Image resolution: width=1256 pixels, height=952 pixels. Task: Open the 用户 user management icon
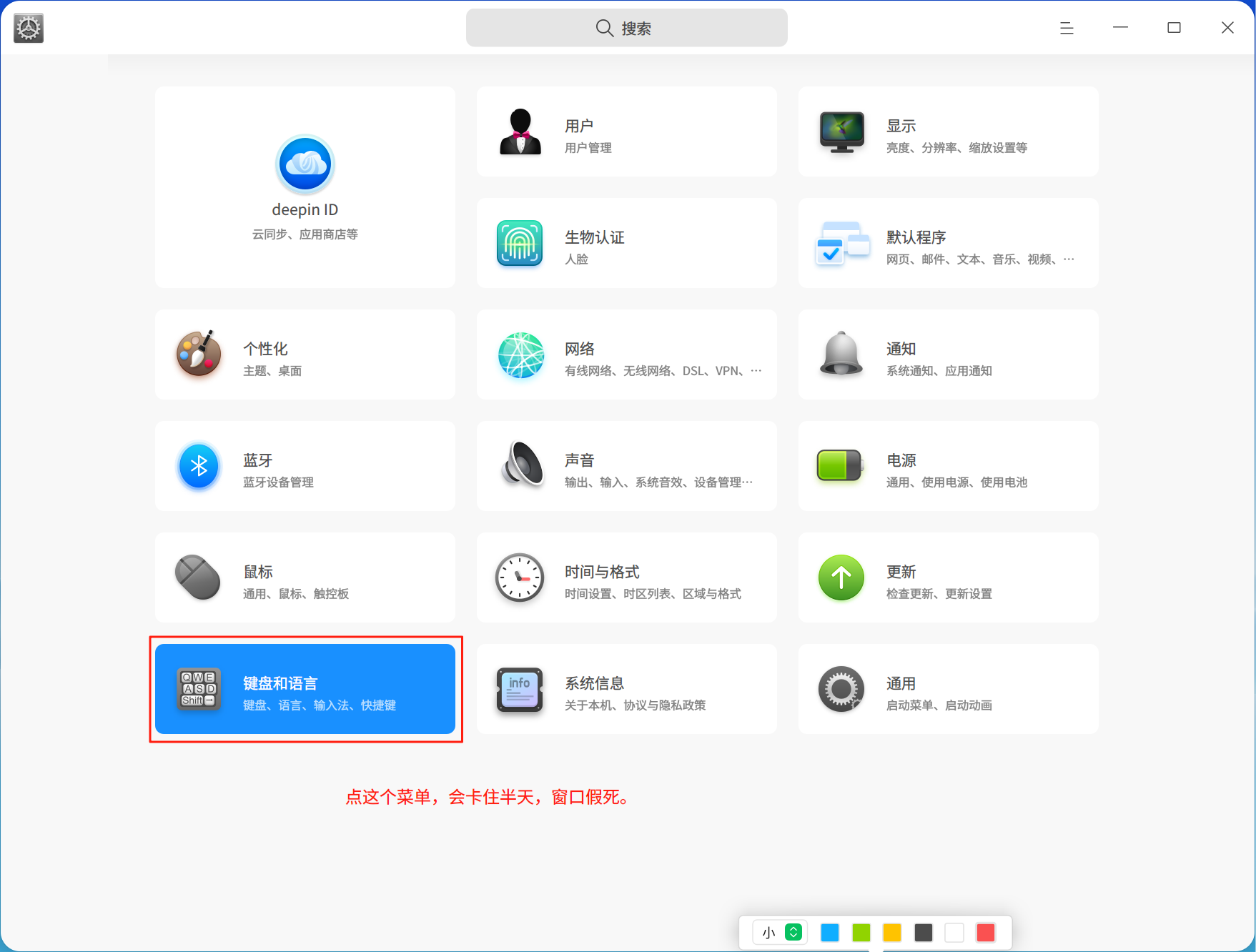[520, 132]
